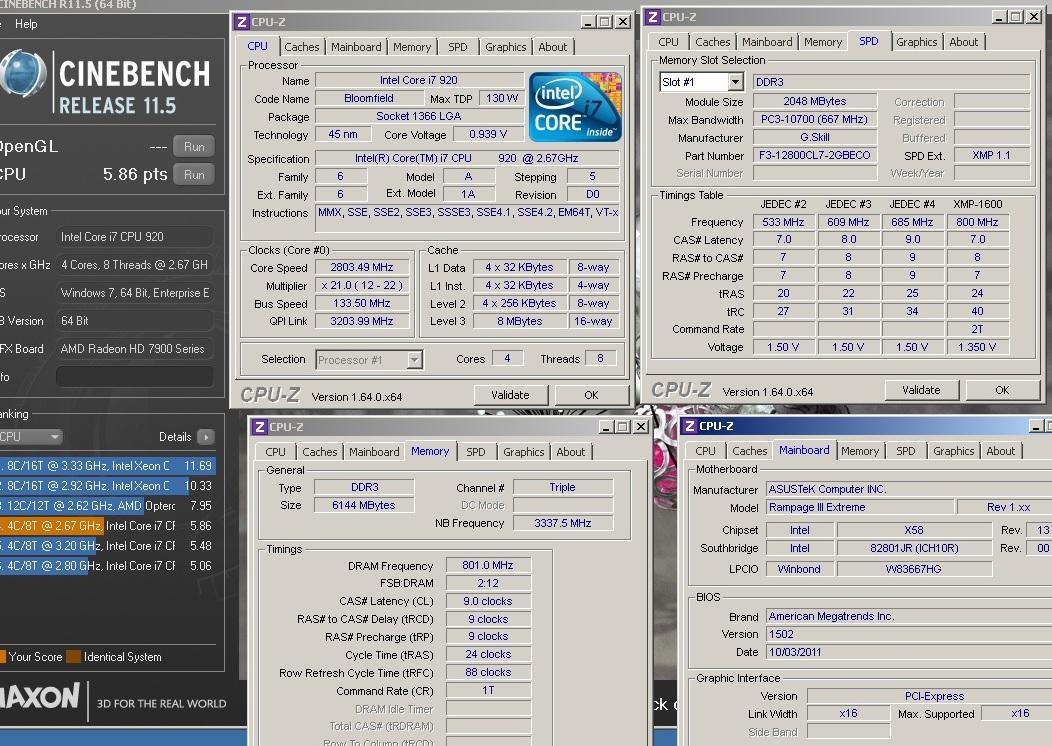Open the Help menu in Cinebench
The image size is (1052, 746).
pos(26,23)
